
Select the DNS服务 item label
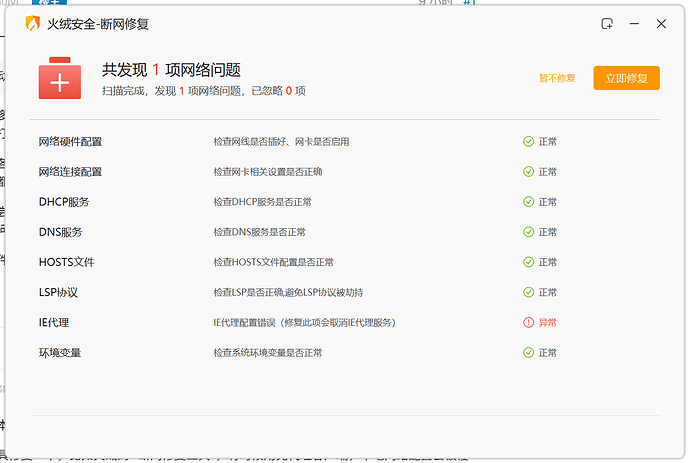(61, 232)
